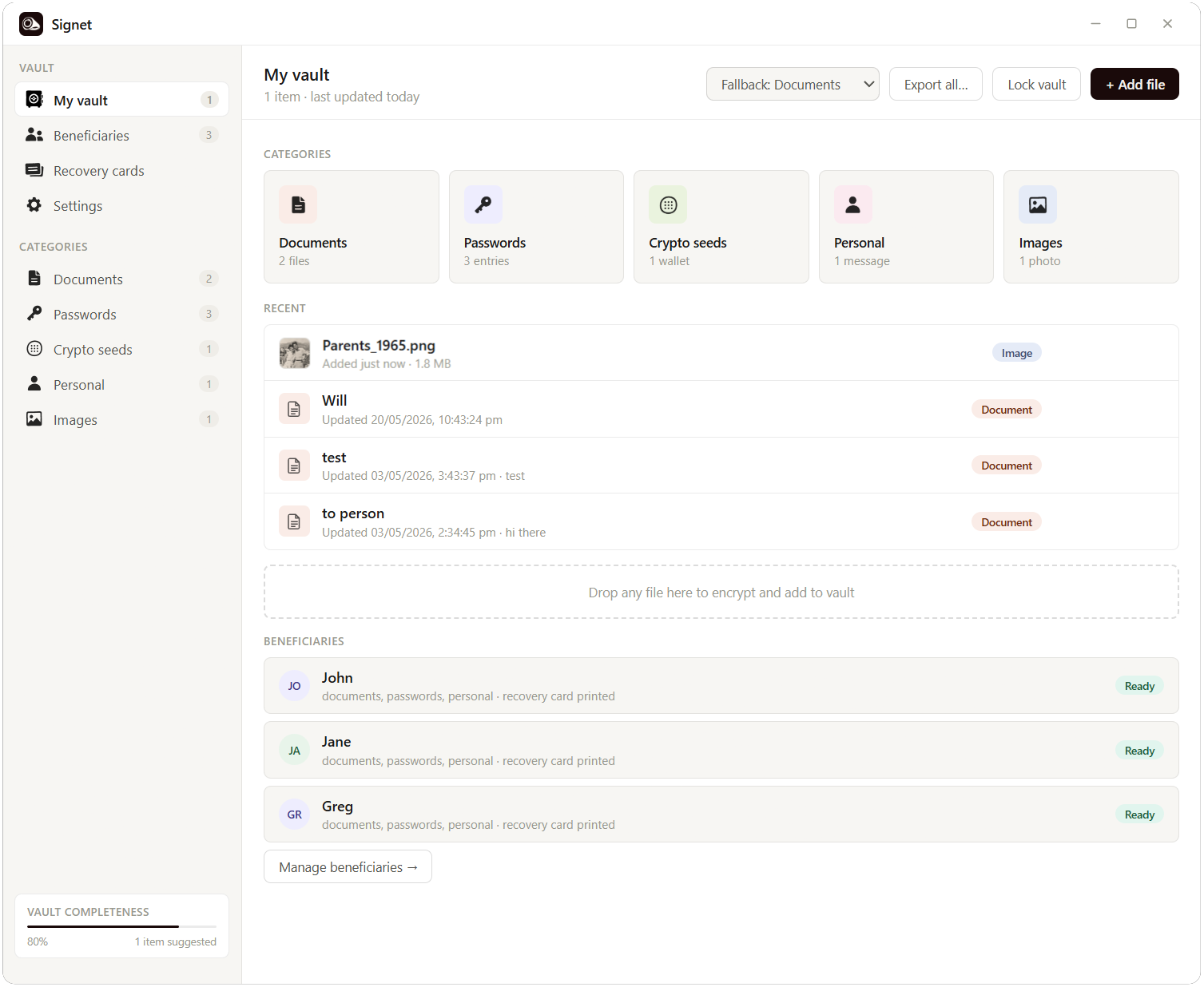Click the Personal person icon in sidebar
The width and height of the screenshot is (1204, 987).
click(x=34, y=384)
